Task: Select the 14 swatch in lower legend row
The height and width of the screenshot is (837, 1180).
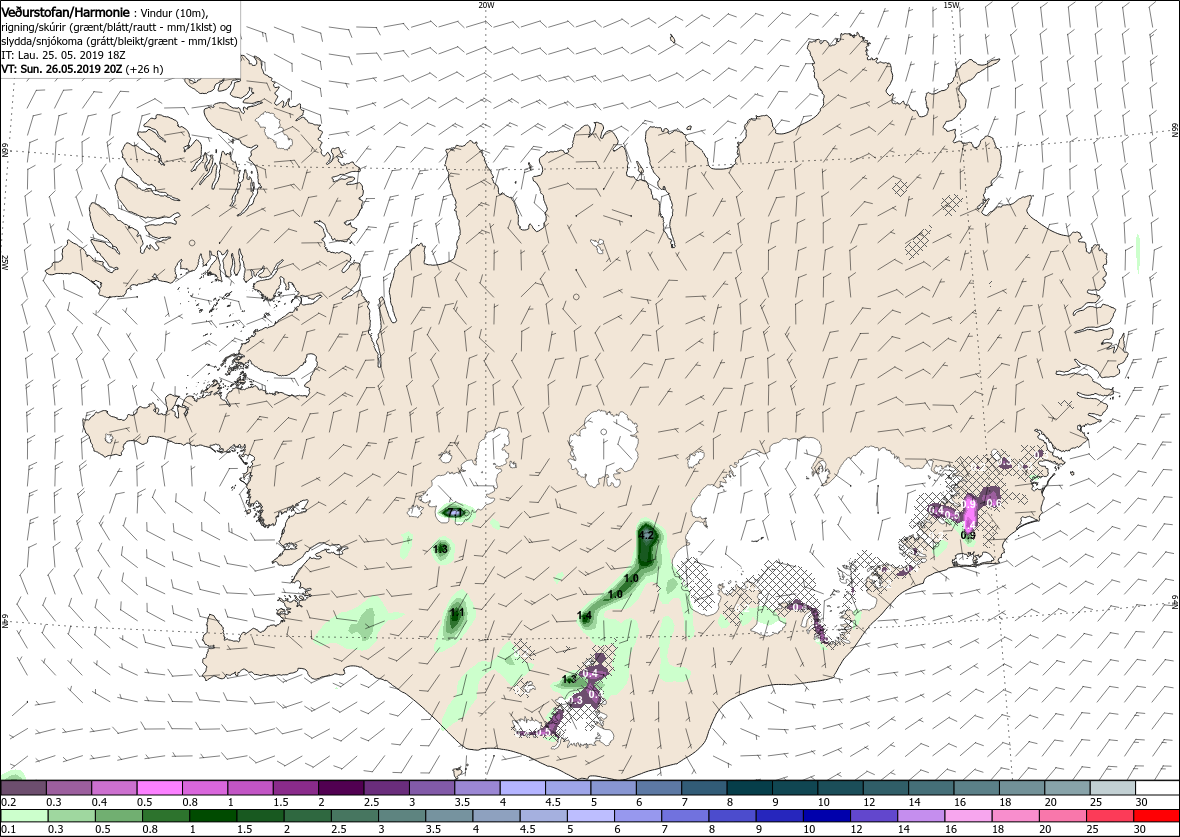Action: coord(920,816)
